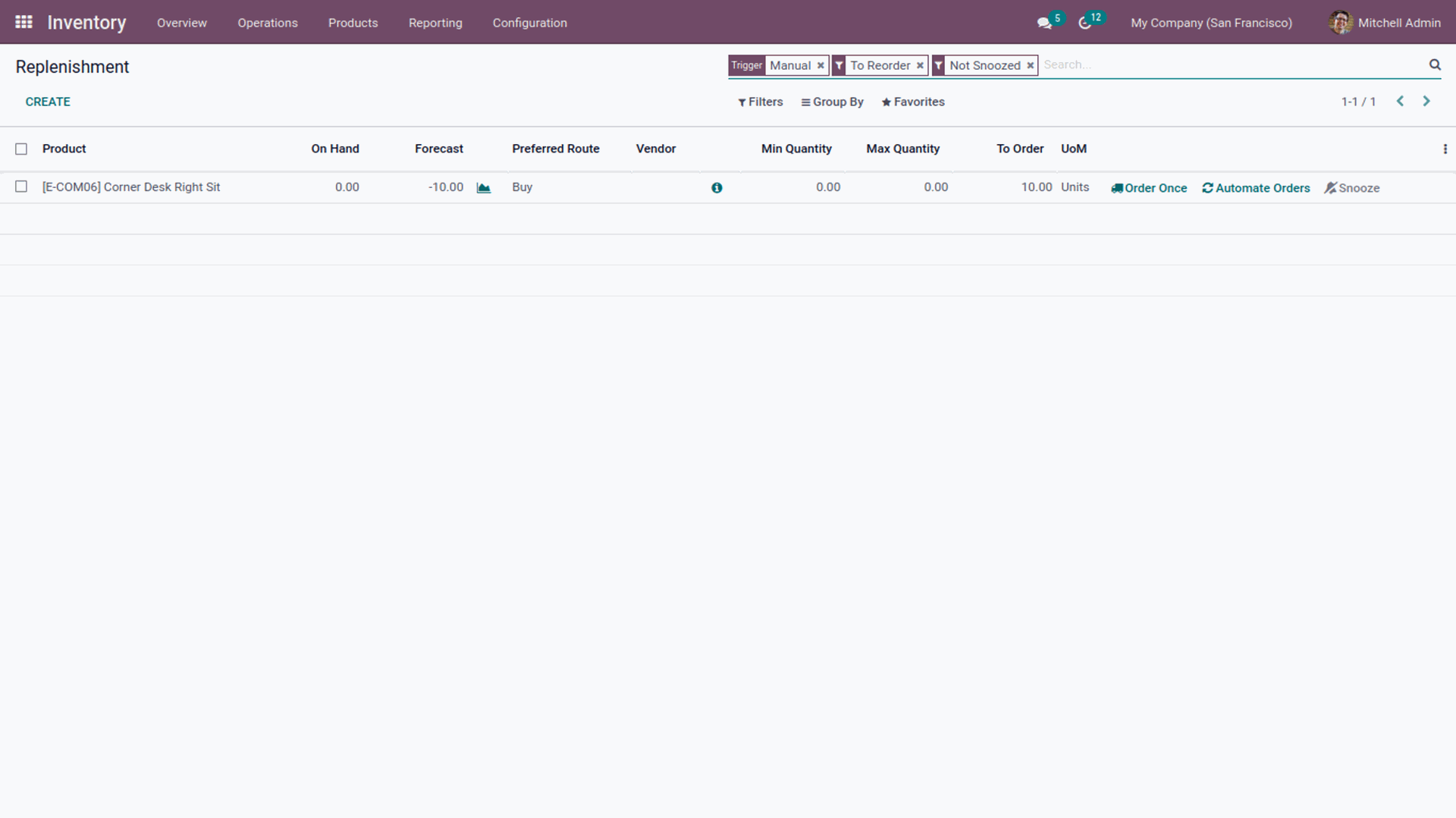
Task: Sort by Product column header
Action: pyautogui.click(x=64, y=149)
